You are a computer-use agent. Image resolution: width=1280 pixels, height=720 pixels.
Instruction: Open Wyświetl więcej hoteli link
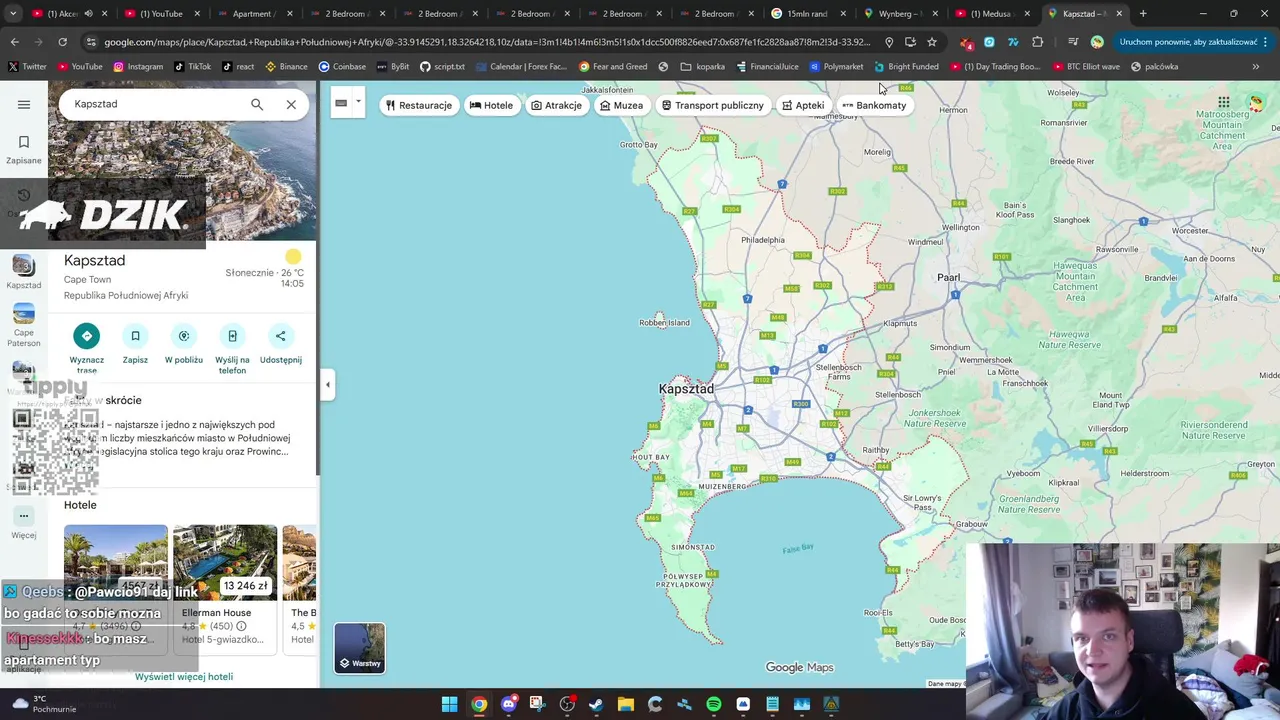pyautogui.click(x=184, y=677)
